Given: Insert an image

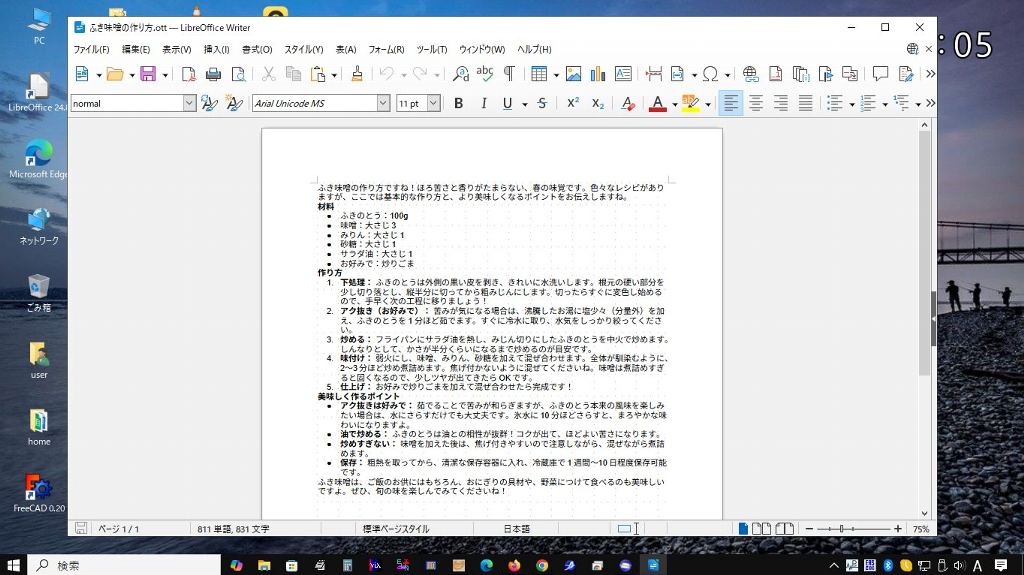Looking at the screenshot, I should (x=573, y=74).
